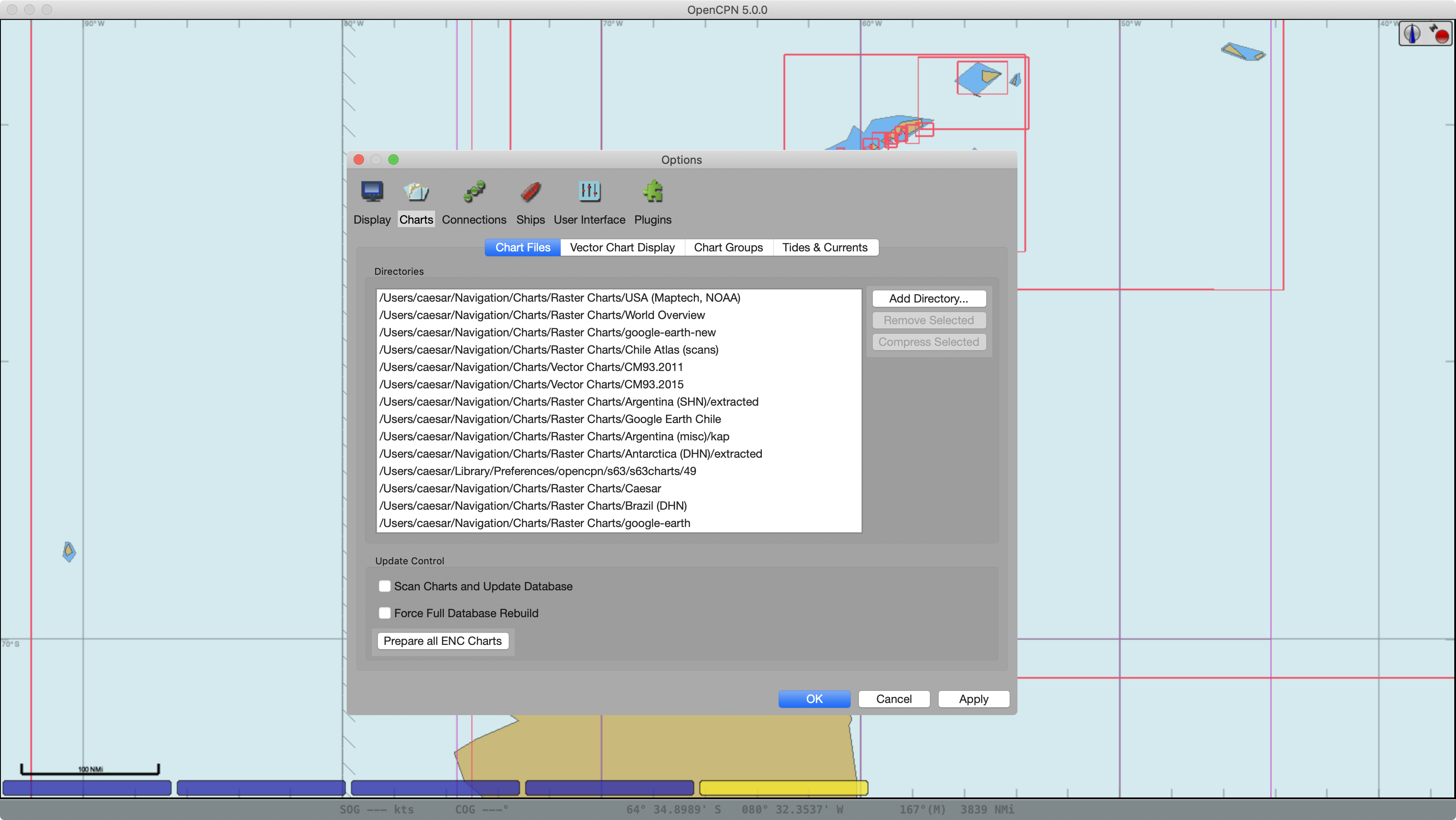The height and width of the screenshot is (820, 1456).
Task: Select the World Overview directory row
Action: click(619, 316)
